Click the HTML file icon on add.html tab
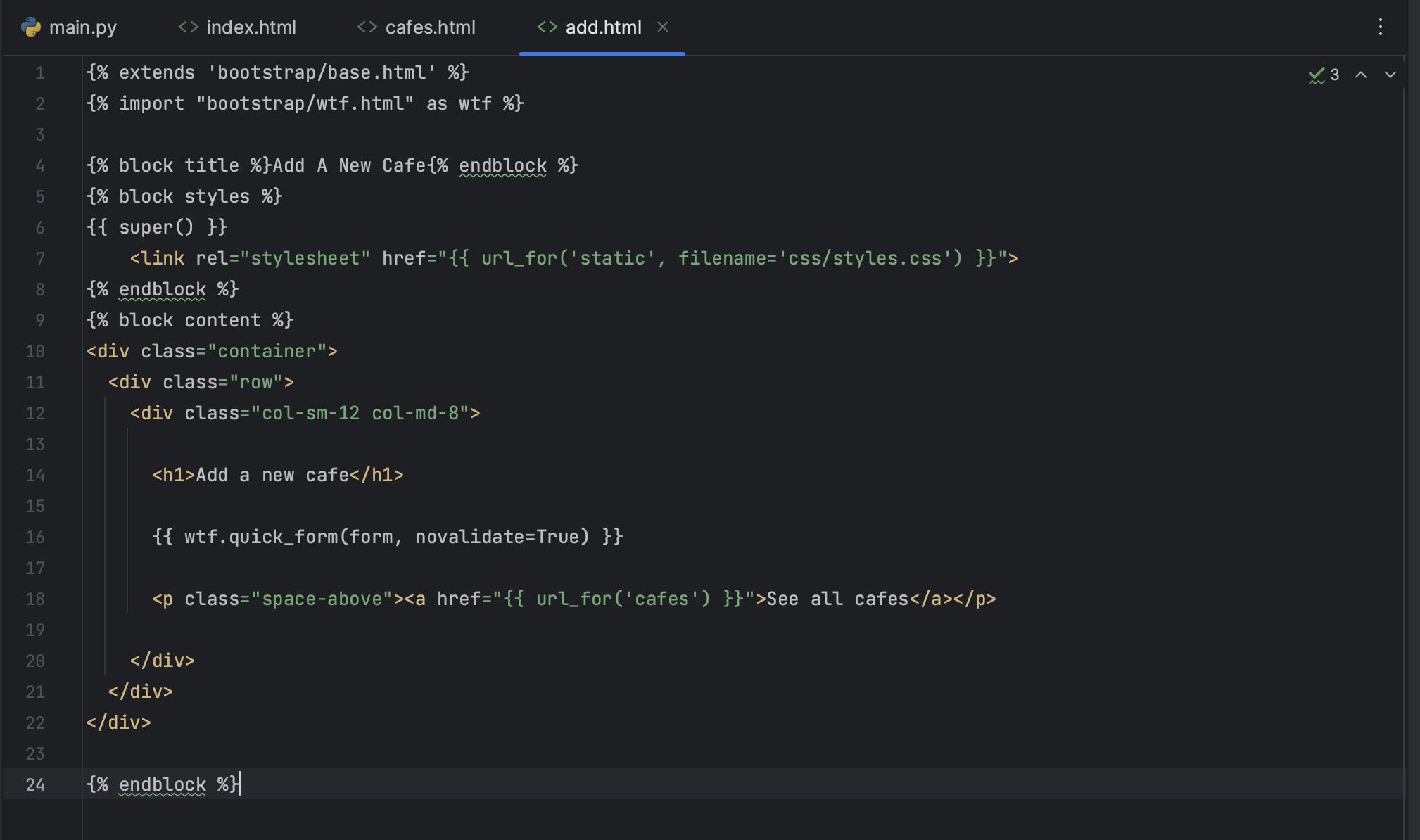This screenshot has height=840, width=1420. coord(547,27)
